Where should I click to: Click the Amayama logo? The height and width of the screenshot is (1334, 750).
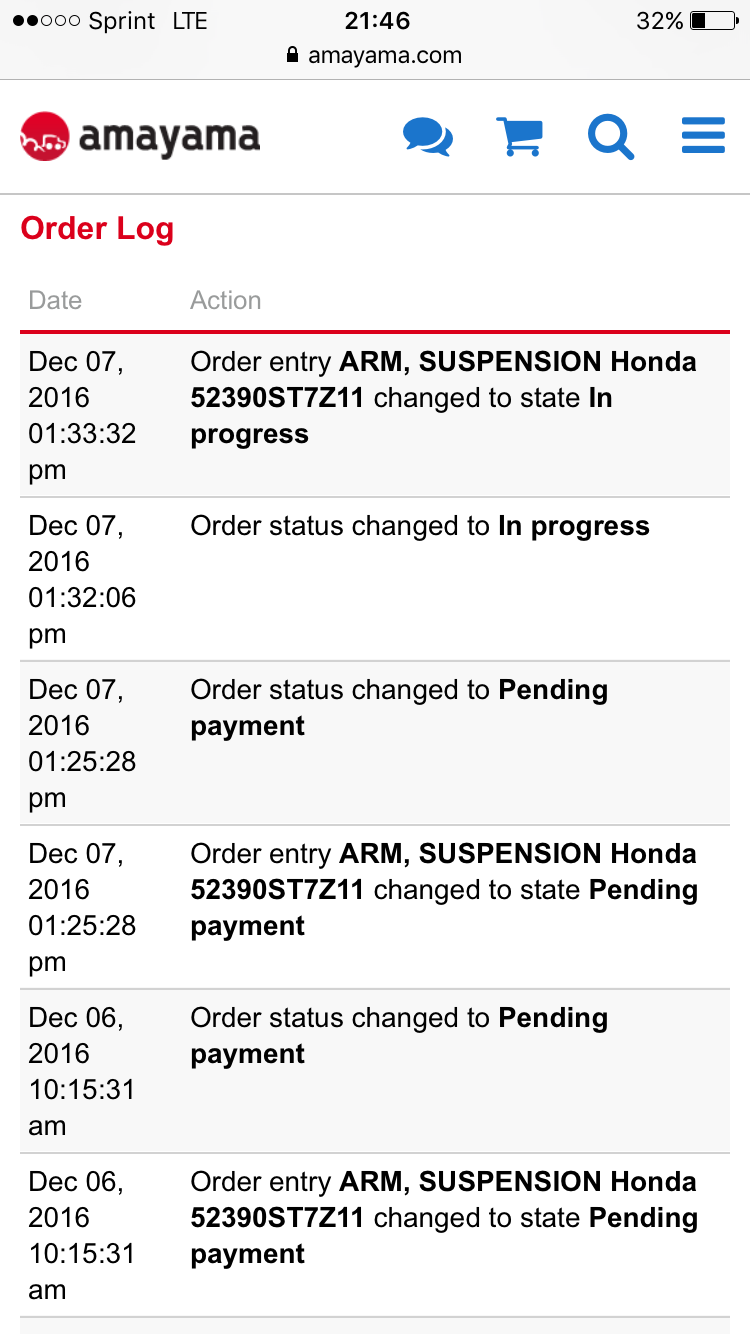click(x=140, y=136)
